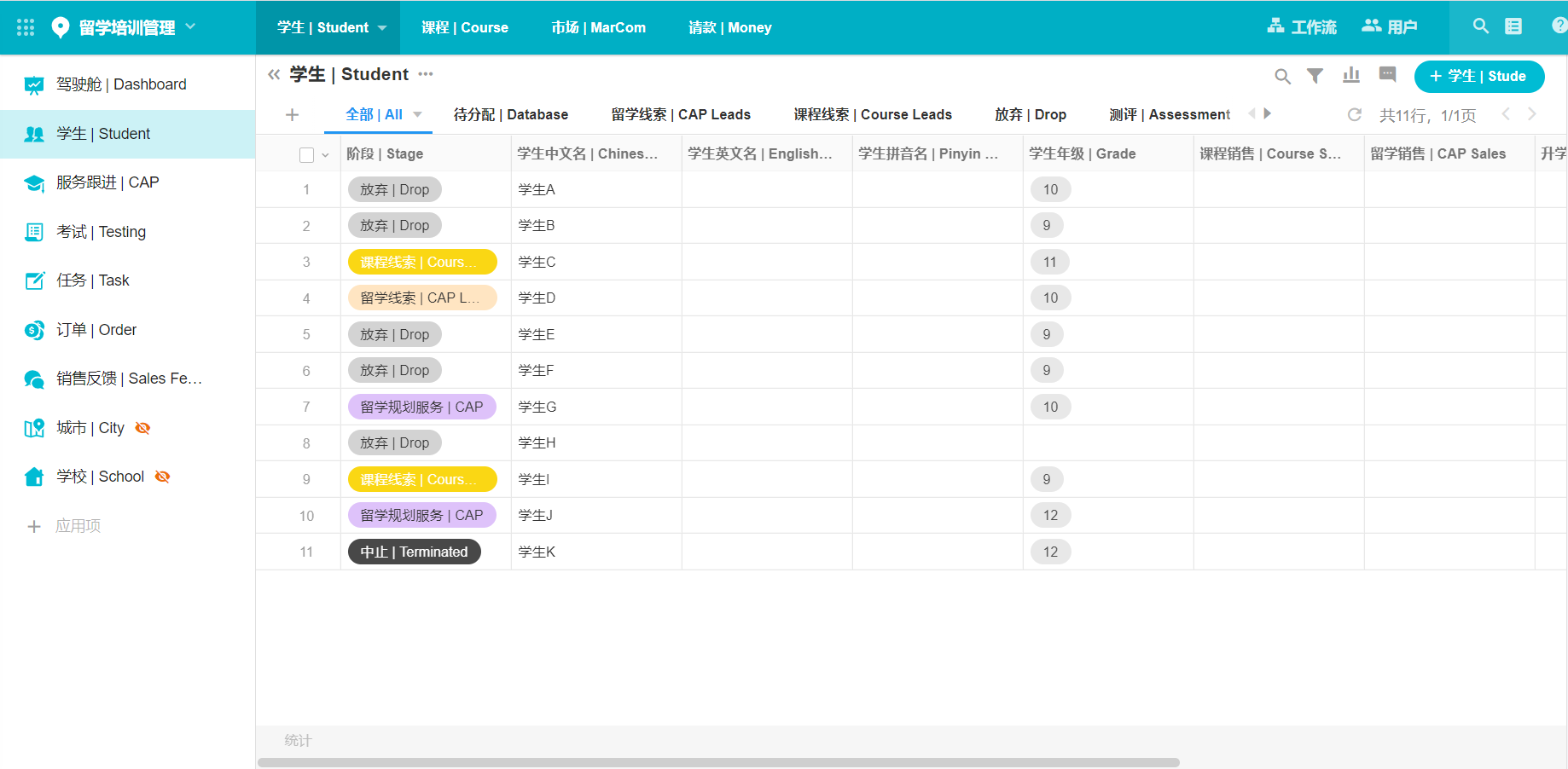Click the refresh icon beside row count

click(1354, 114)
